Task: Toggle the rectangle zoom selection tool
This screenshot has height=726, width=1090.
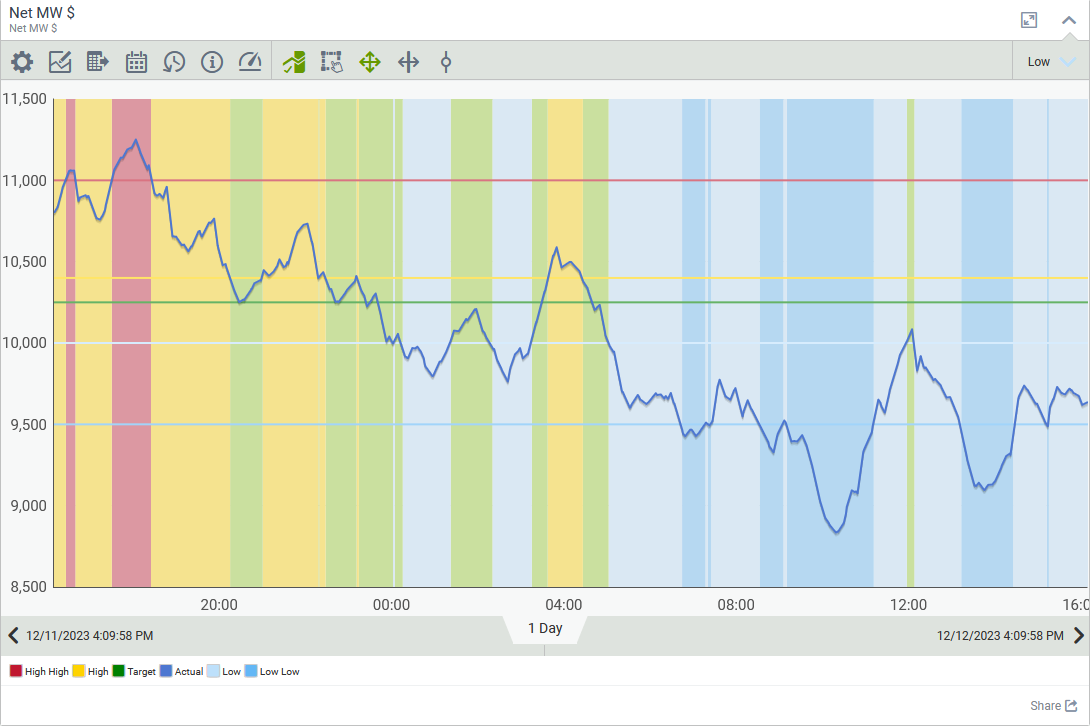Action: (x=332, y=62)
